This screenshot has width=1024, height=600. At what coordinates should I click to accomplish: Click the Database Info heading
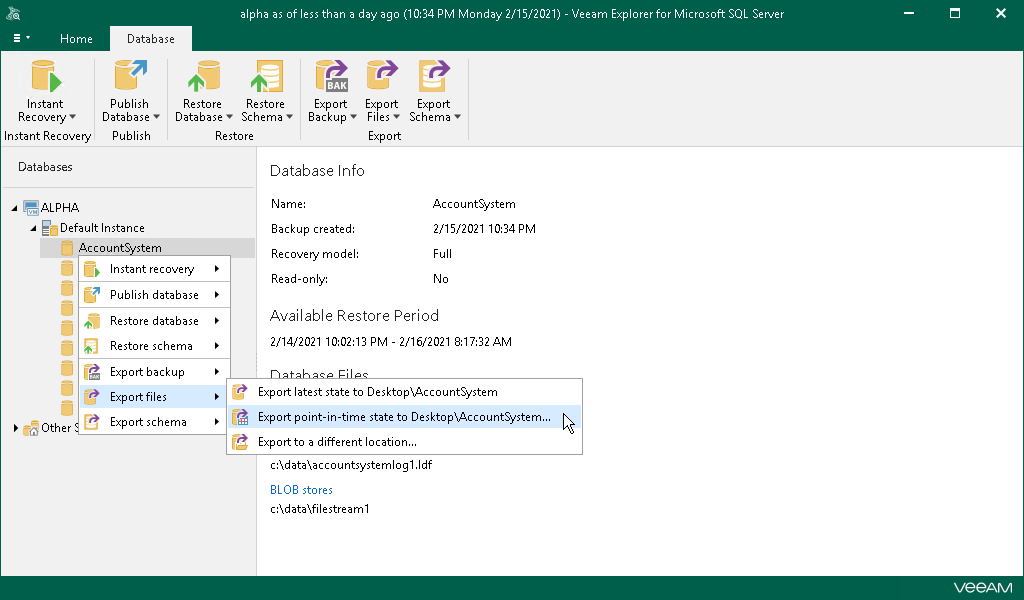317,171
